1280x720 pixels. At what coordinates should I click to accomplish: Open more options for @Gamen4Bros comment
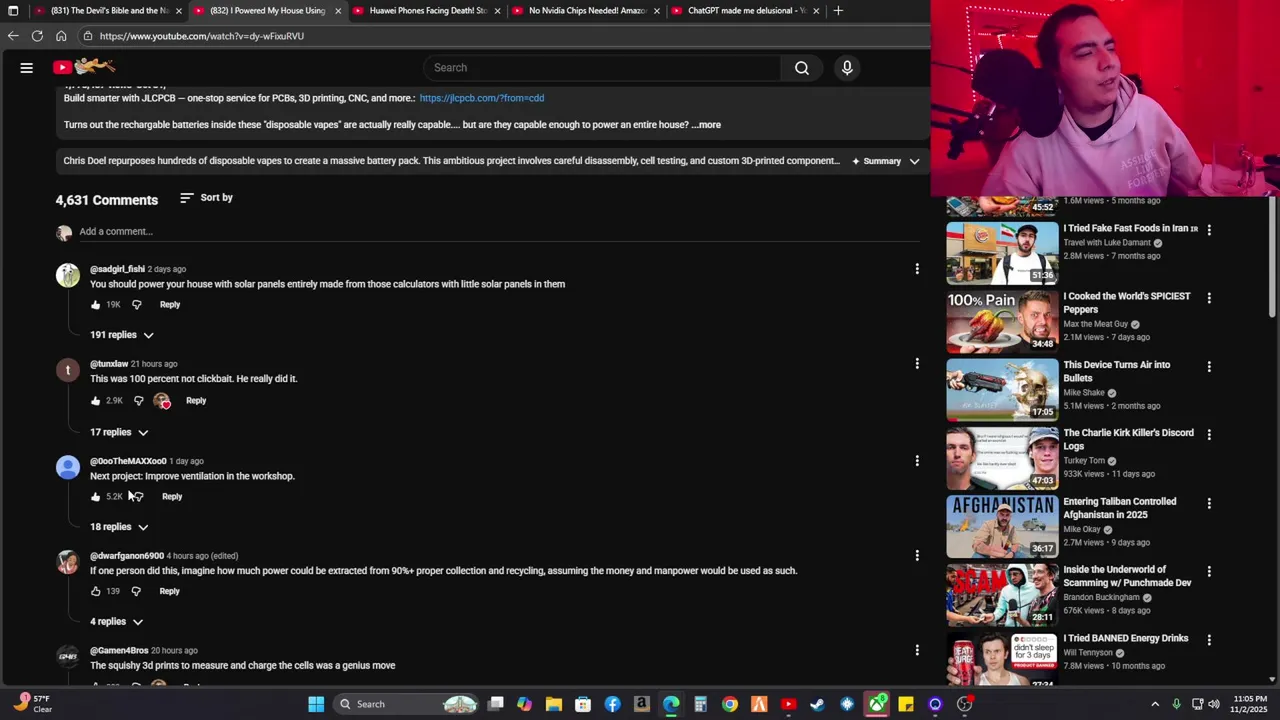point(917,651)
